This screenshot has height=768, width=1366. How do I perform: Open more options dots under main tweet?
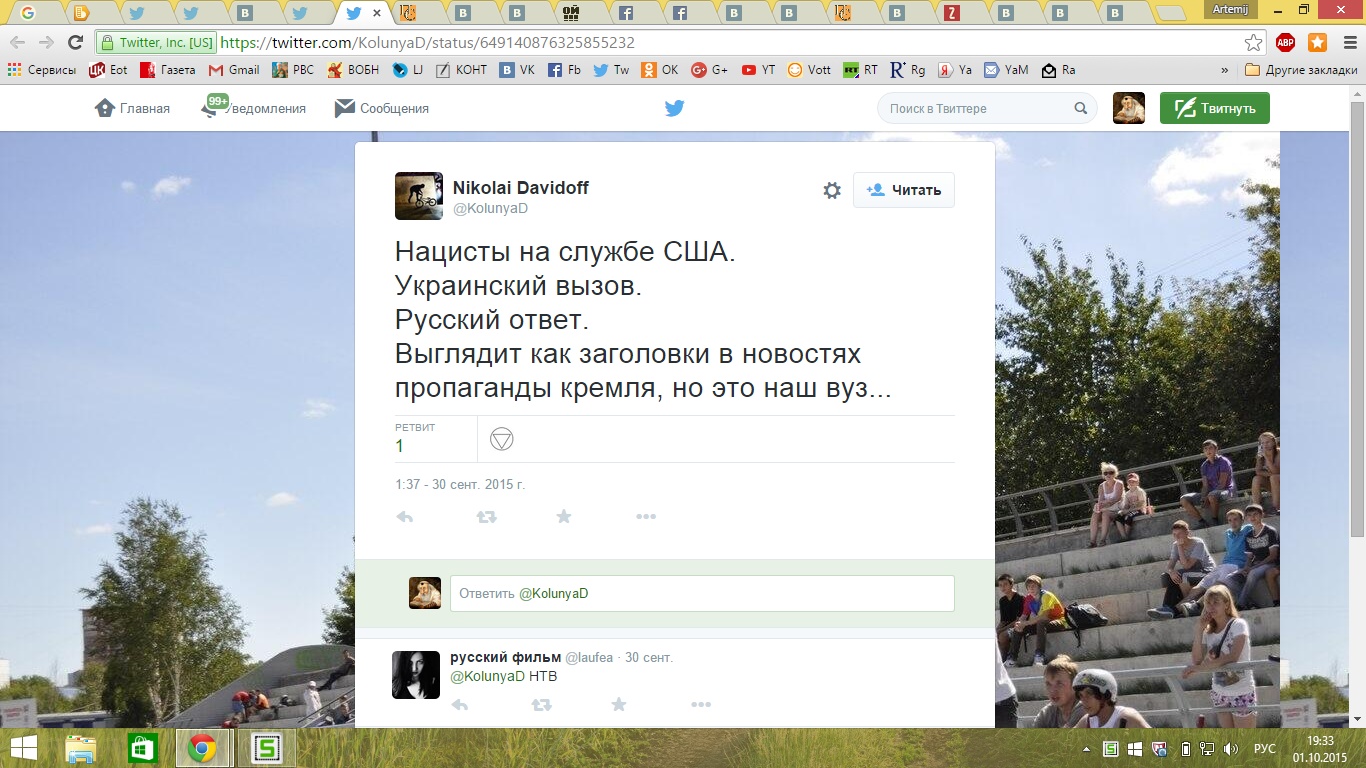[x=646, y=517]
